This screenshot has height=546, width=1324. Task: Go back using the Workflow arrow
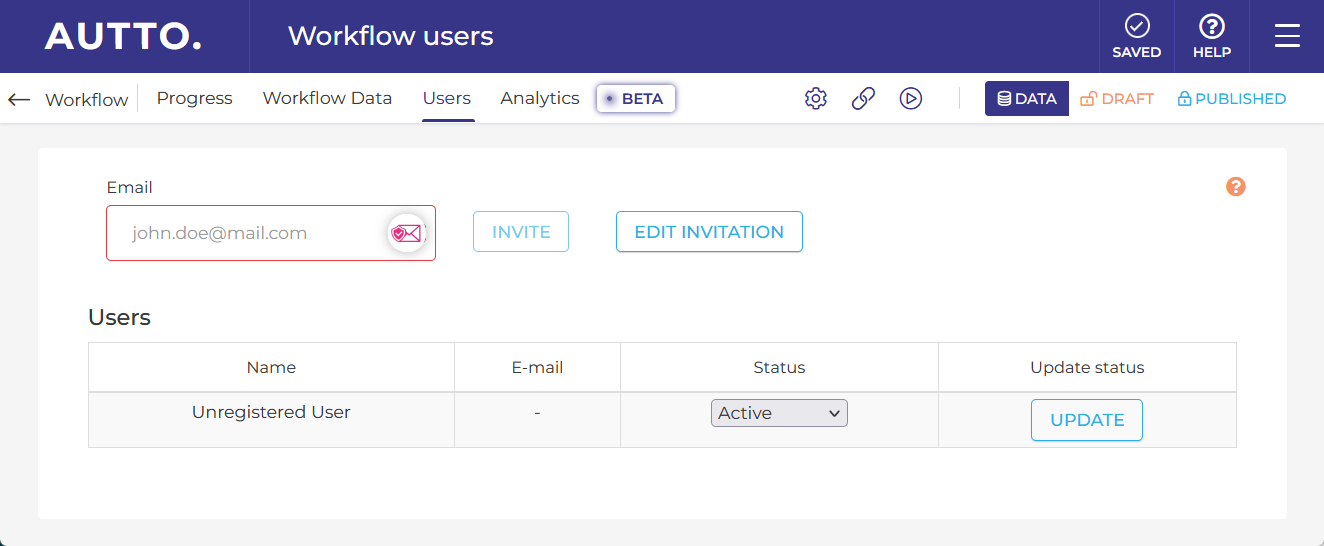pos(19,99)
